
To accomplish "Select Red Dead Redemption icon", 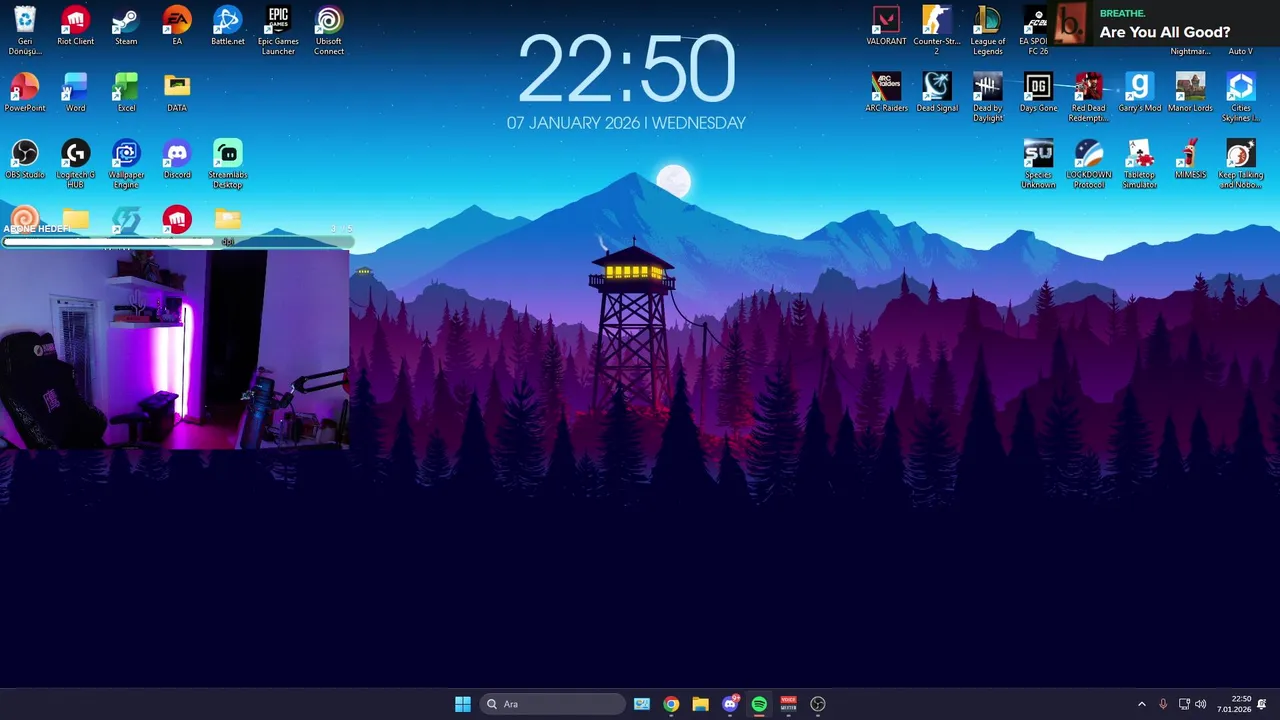I will [1089, 97].
